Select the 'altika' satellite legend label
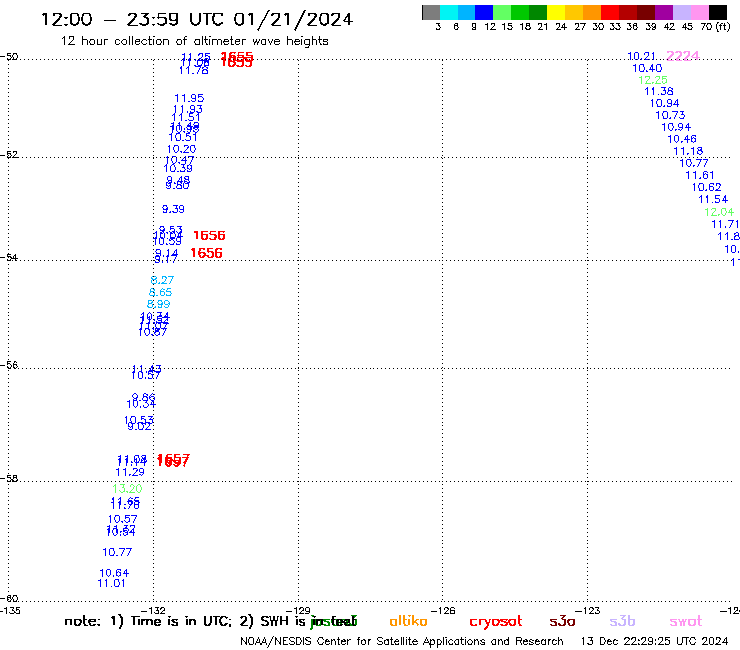This screenshot has width=740, height=650. (408, 621)
